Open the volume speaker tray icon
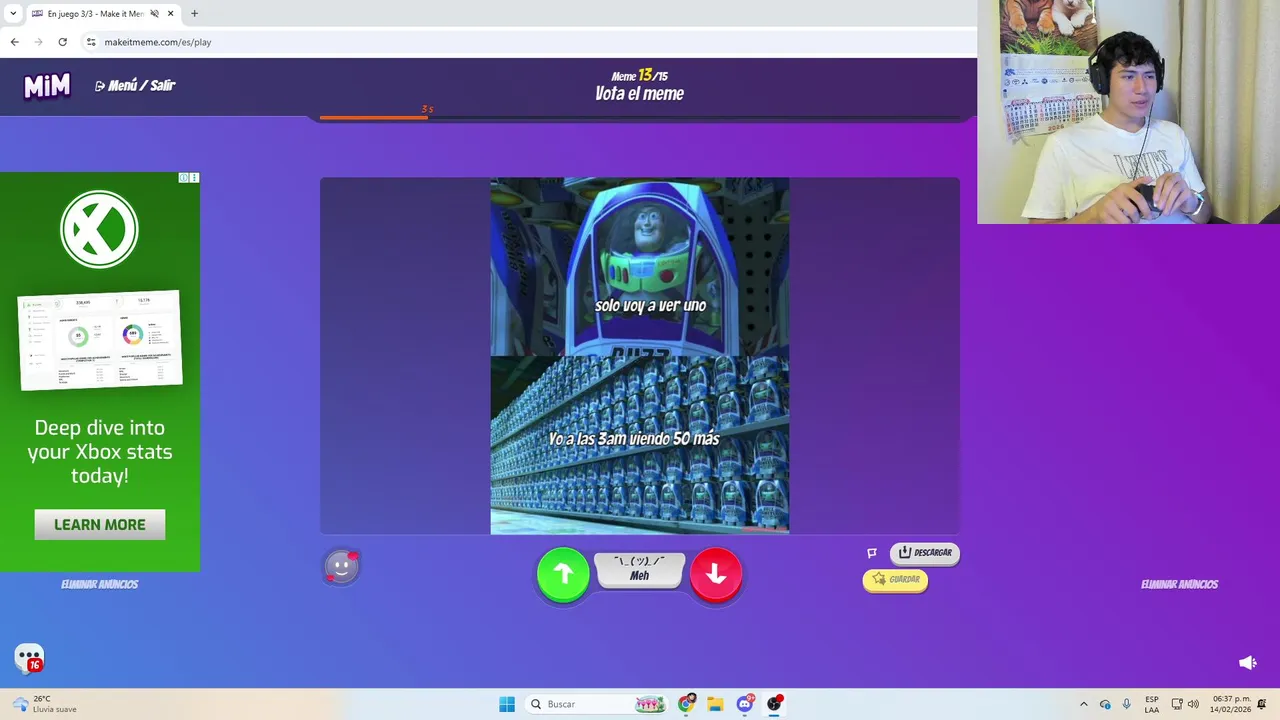This screenshot has height=720, width=1280. (x=1193, y=704)
